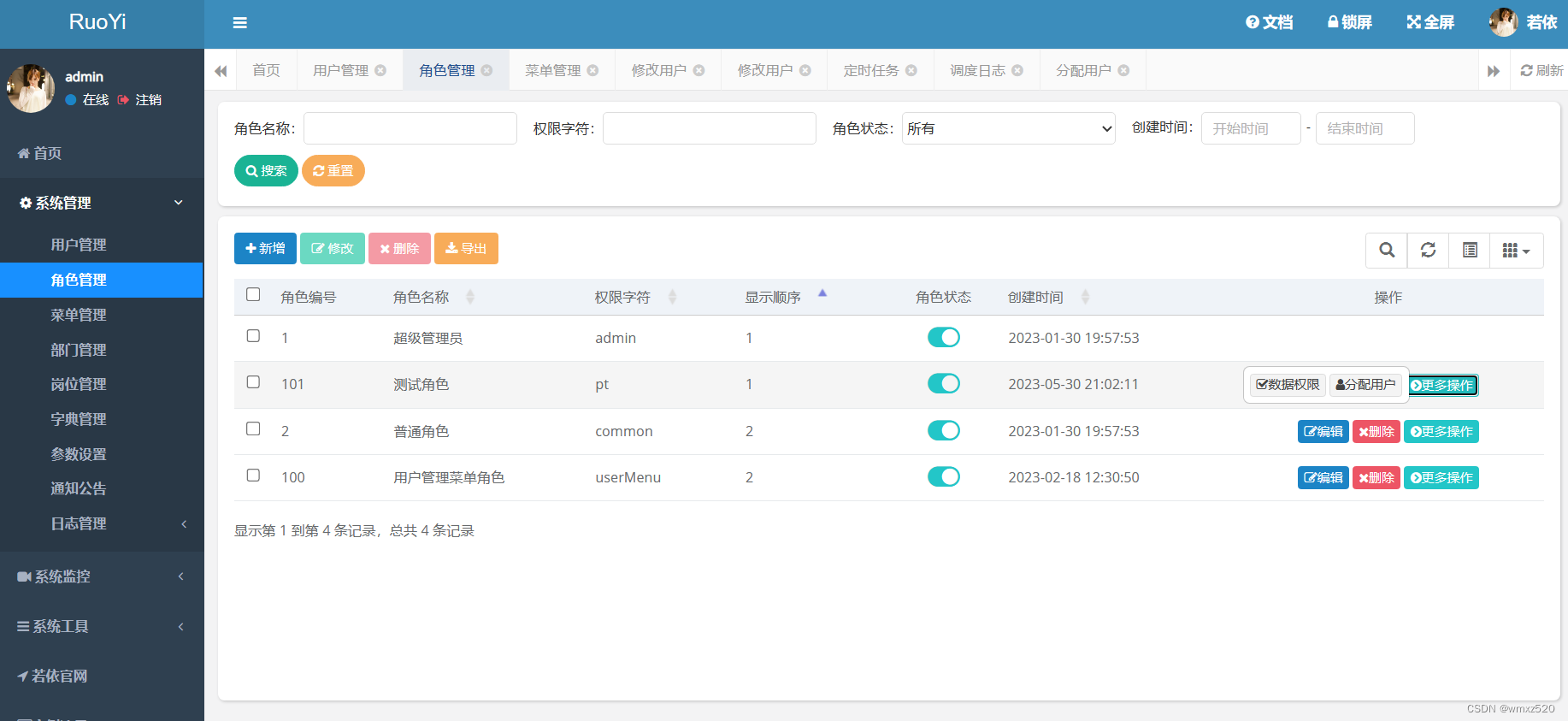Image resolution: width=1568 pixels, height=721 pixels.
Task: Open the 角色状态 dropdown
Action: point(1009,128)
